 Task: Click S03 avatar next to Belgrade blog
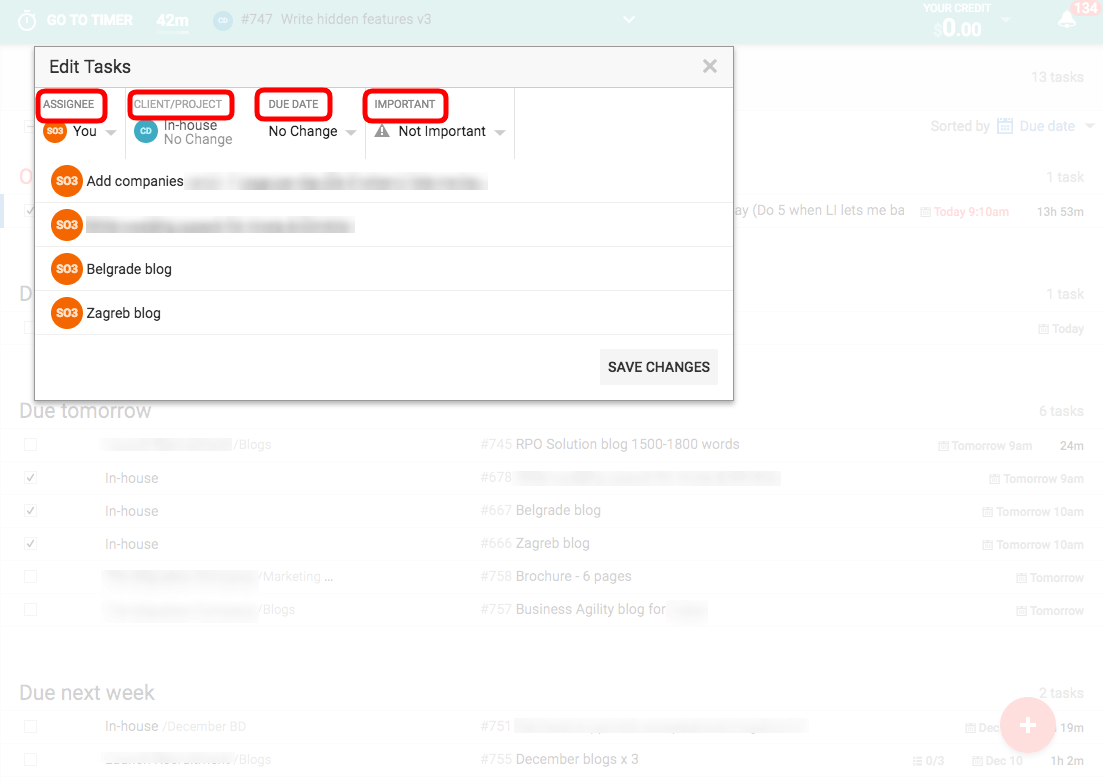click(x=67, y=269)
